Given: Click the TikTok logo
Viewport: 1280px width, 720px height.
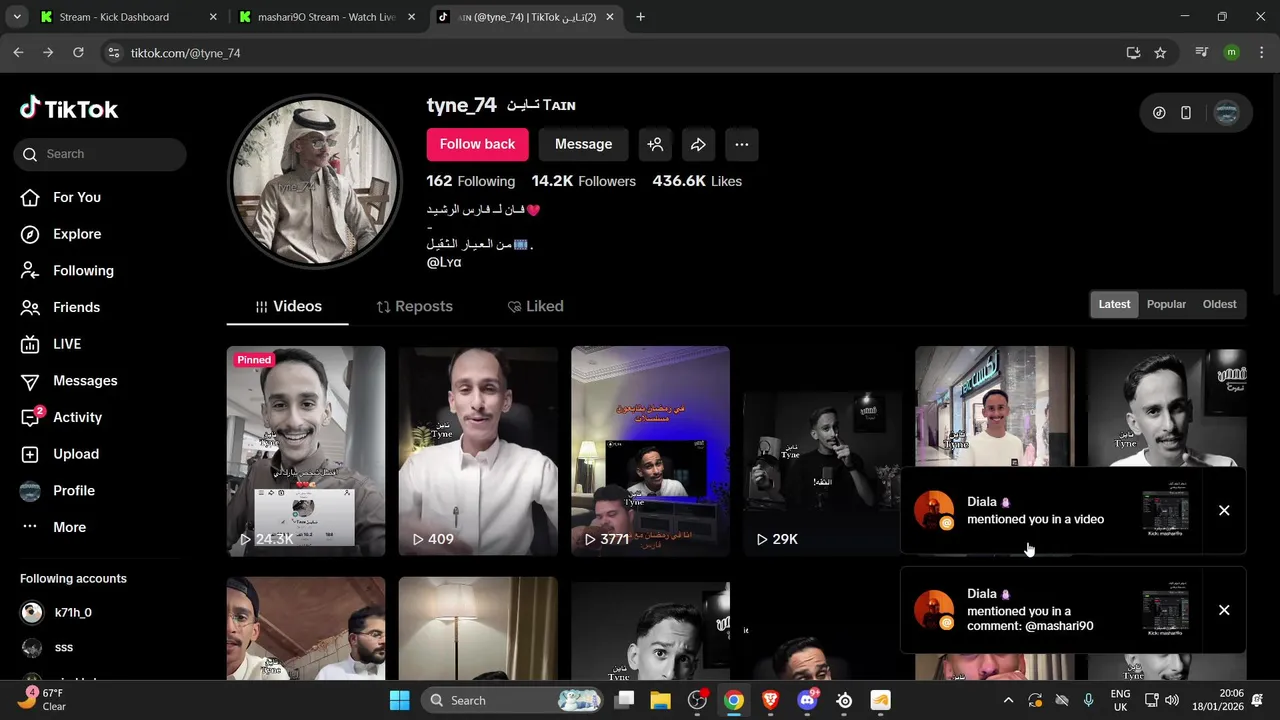Looking at the screenshot, I should (69, 109).
